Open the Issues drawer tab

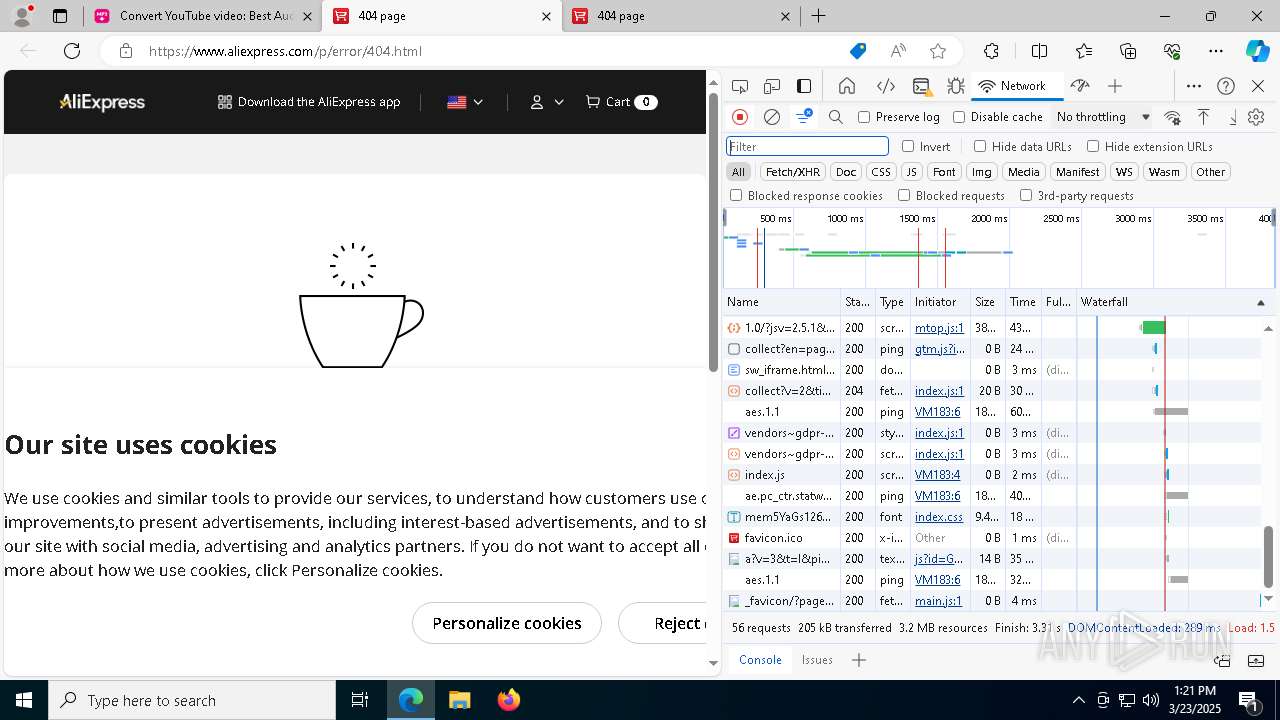817,660
